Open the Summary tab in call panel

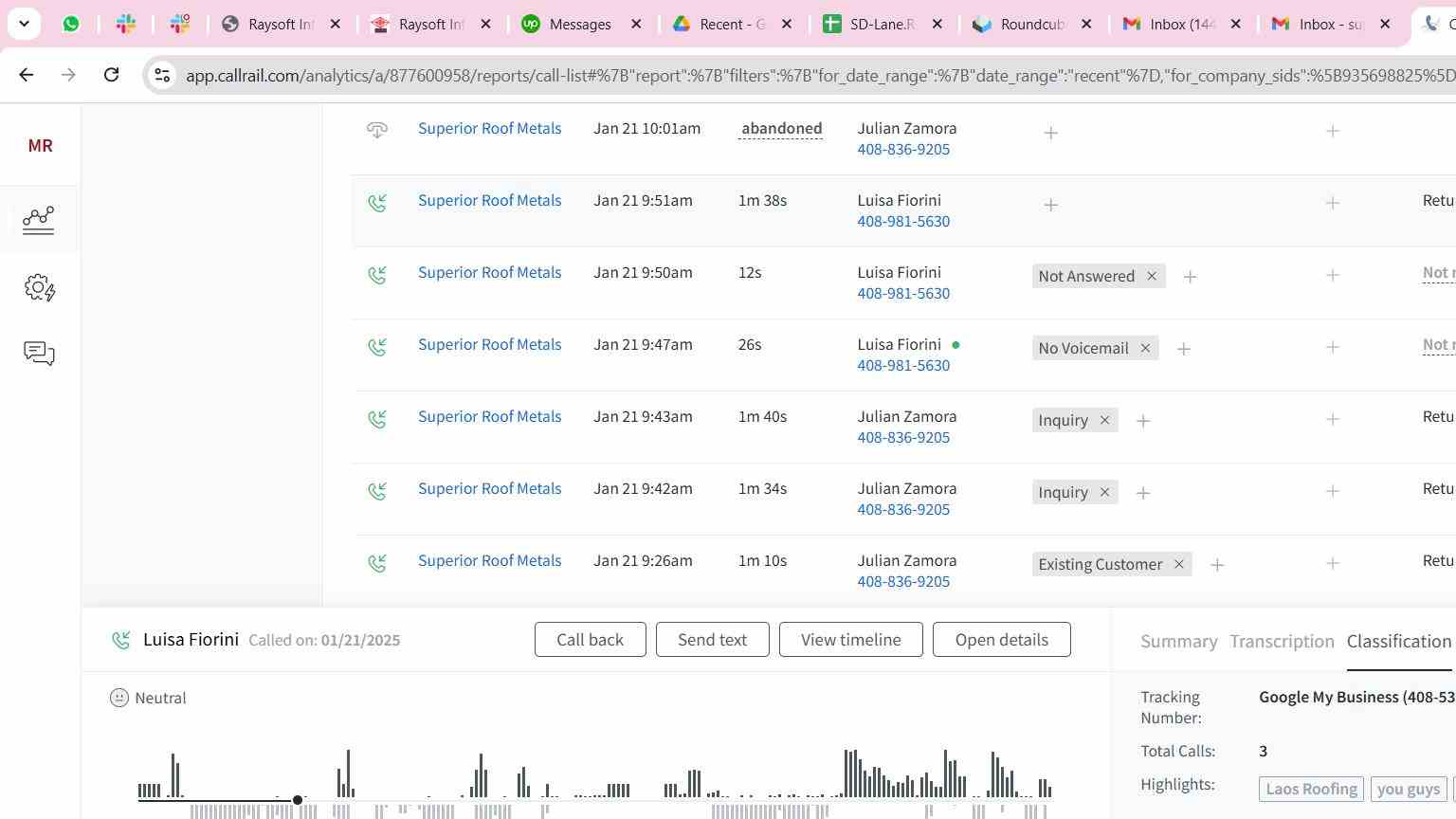1178,642
